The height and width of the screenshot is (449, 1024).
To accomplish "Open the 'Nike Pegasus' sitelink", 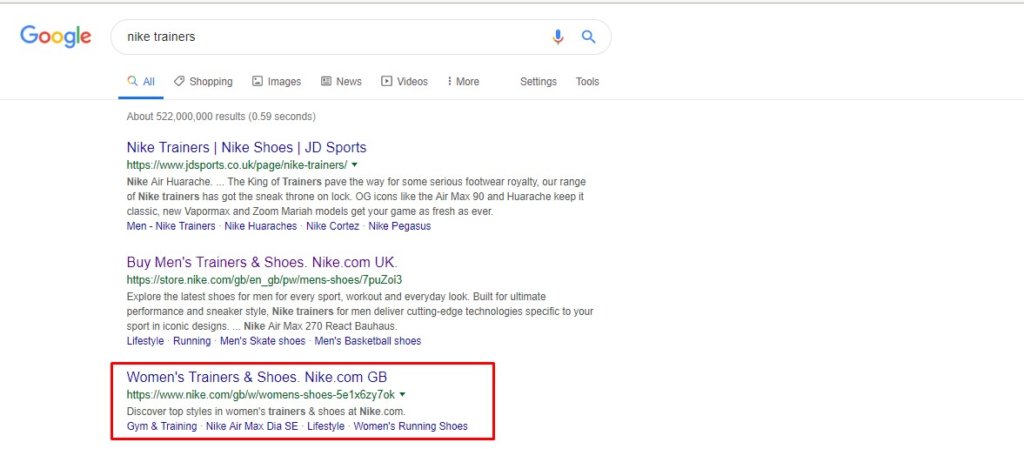I will (x=400, y=226).
